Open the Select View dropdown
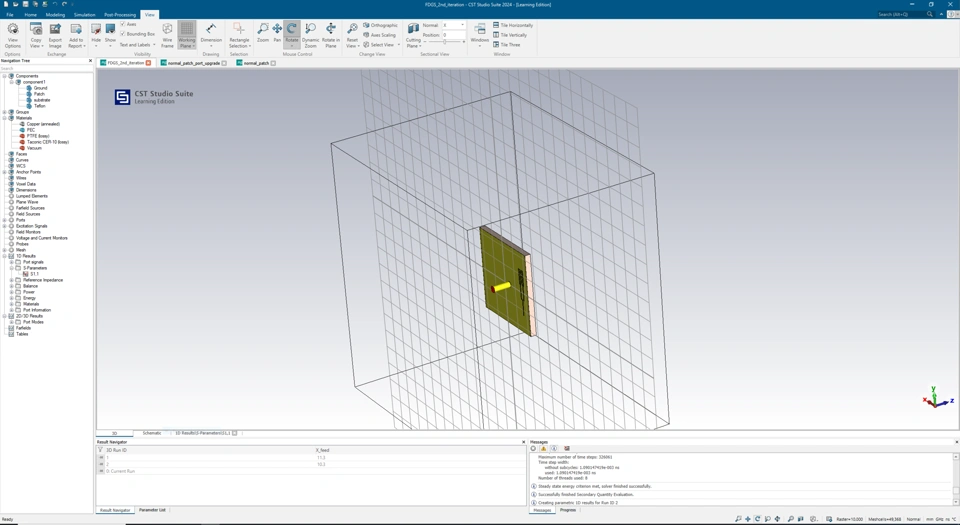Image resolution: width=960 pixels, height=525 pixels. coord(381,45)
